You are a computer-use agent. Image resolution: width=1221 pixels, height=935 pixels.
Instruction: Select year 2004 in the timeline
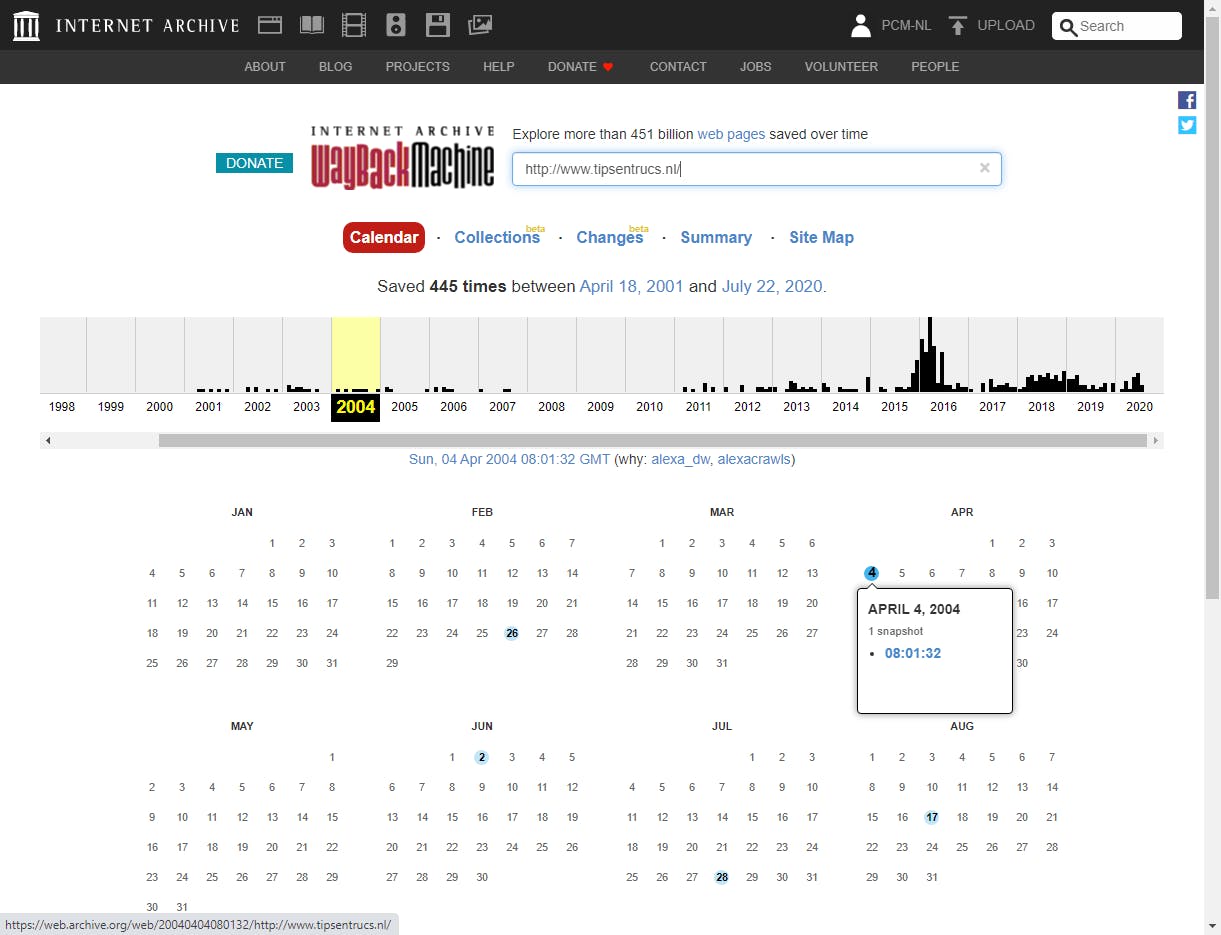click(x=355, y=407)
